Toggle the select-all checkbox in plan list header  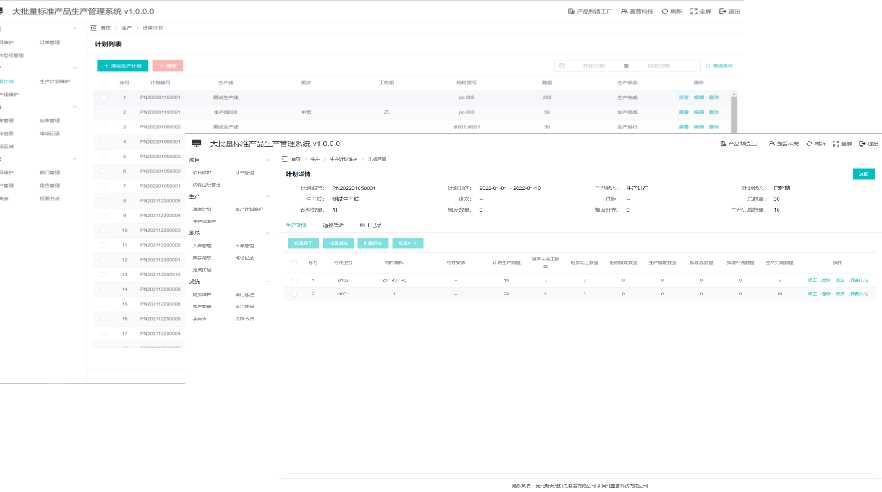(x=104, y=82)
